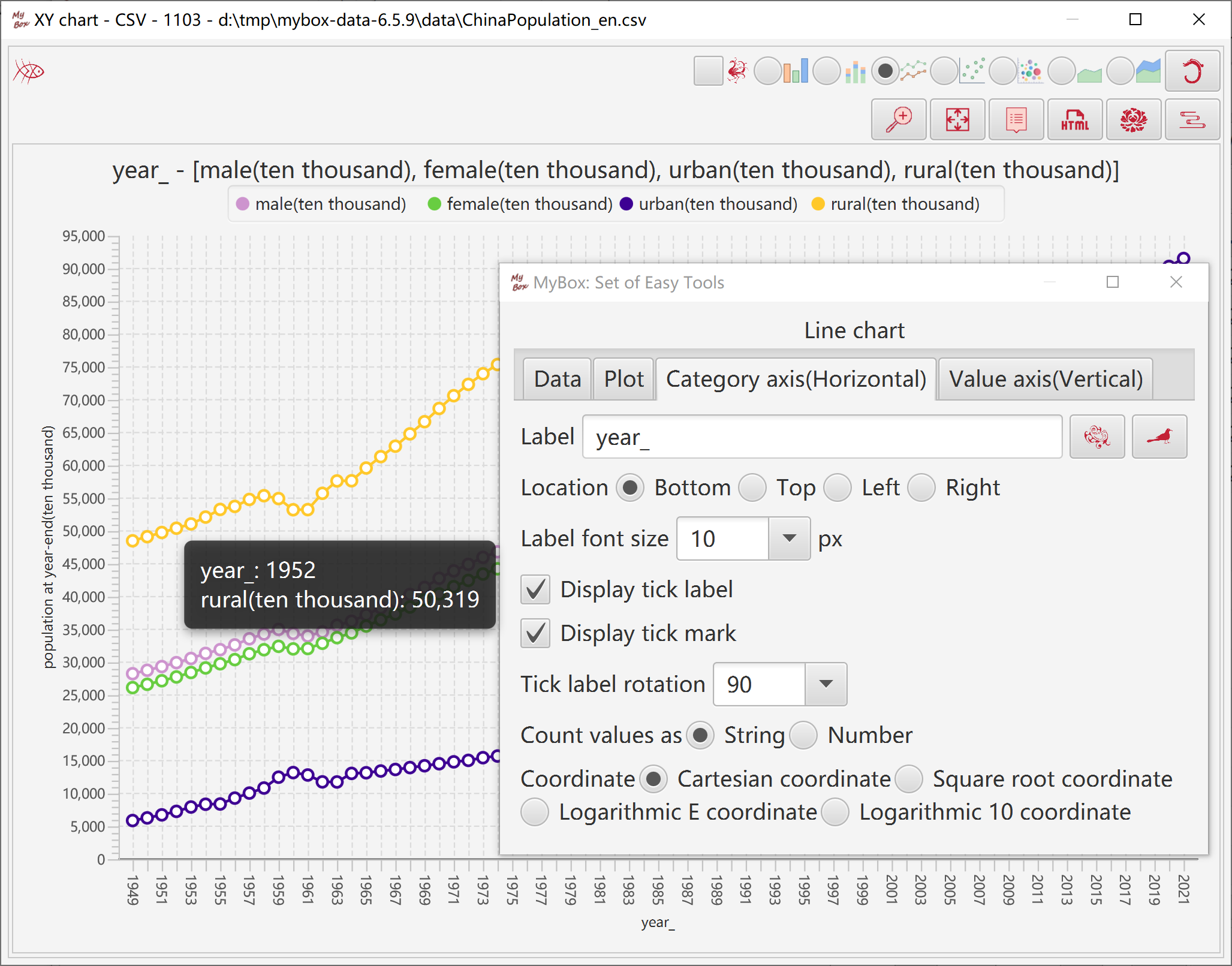Open the Label font size dropdown arrow
The height and width of the screenshot is (966, 1232).
click(790, 538)
